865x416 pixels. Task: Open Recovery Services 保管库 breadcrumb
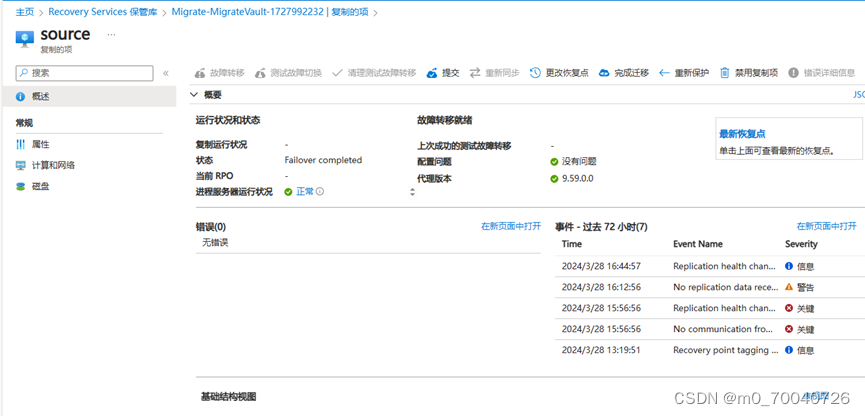pos(103,12)
